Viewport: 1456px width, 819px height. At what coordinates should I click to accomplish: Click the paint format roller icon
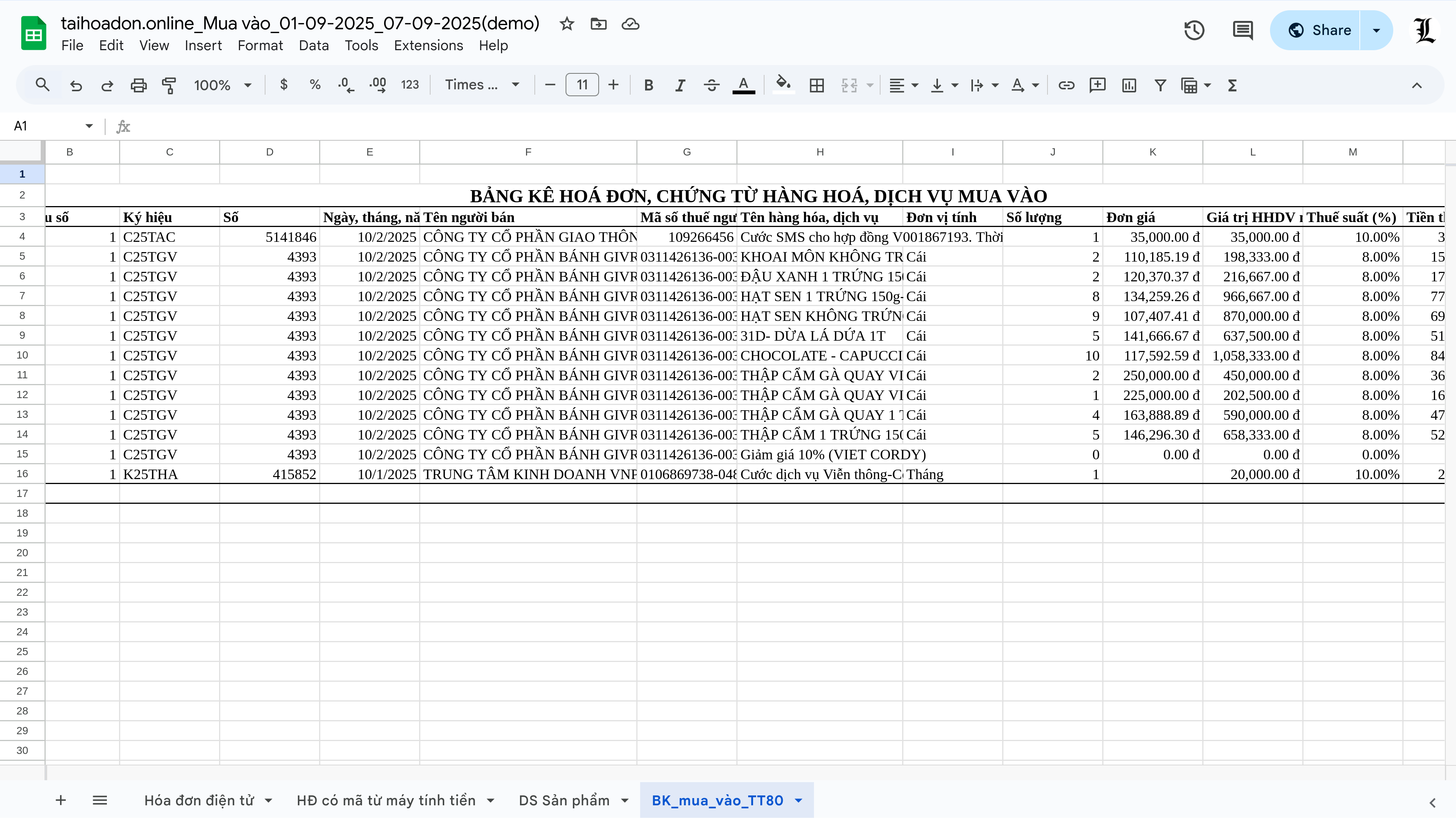(x=169, y=85)
